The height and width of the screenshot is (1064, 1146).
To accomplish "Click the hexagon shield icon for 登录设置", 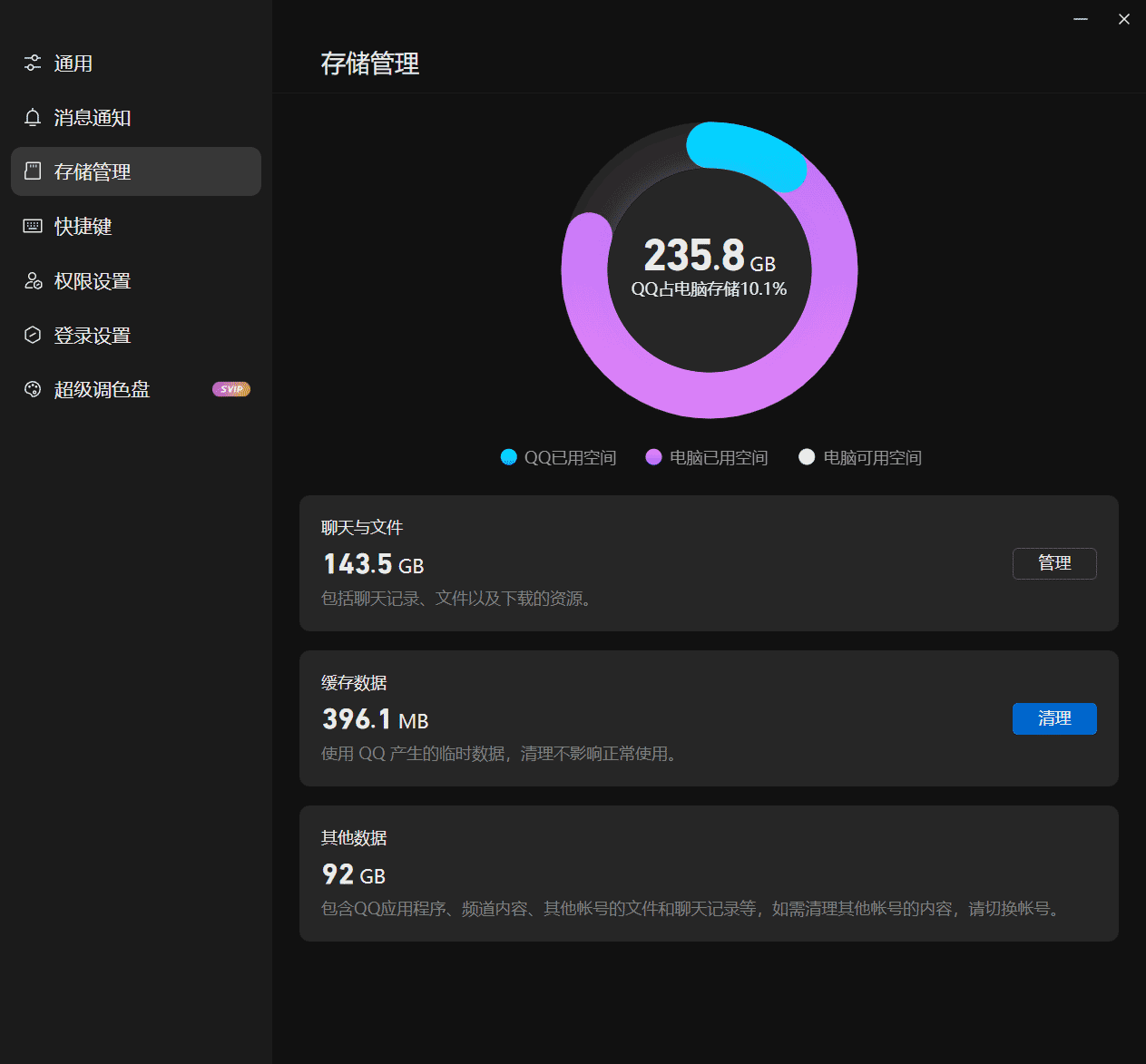I will (33, 336).
